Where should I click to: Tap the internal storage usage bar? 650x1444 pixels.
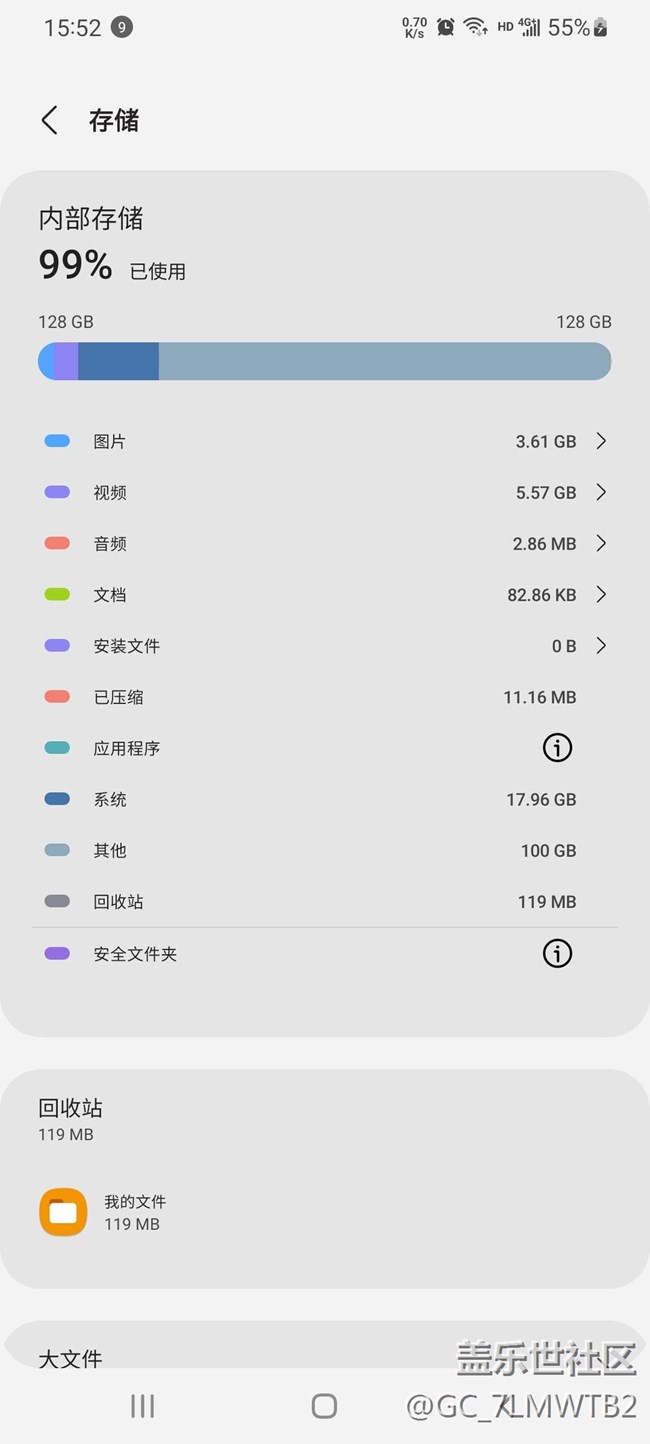[x=324, y=361]
